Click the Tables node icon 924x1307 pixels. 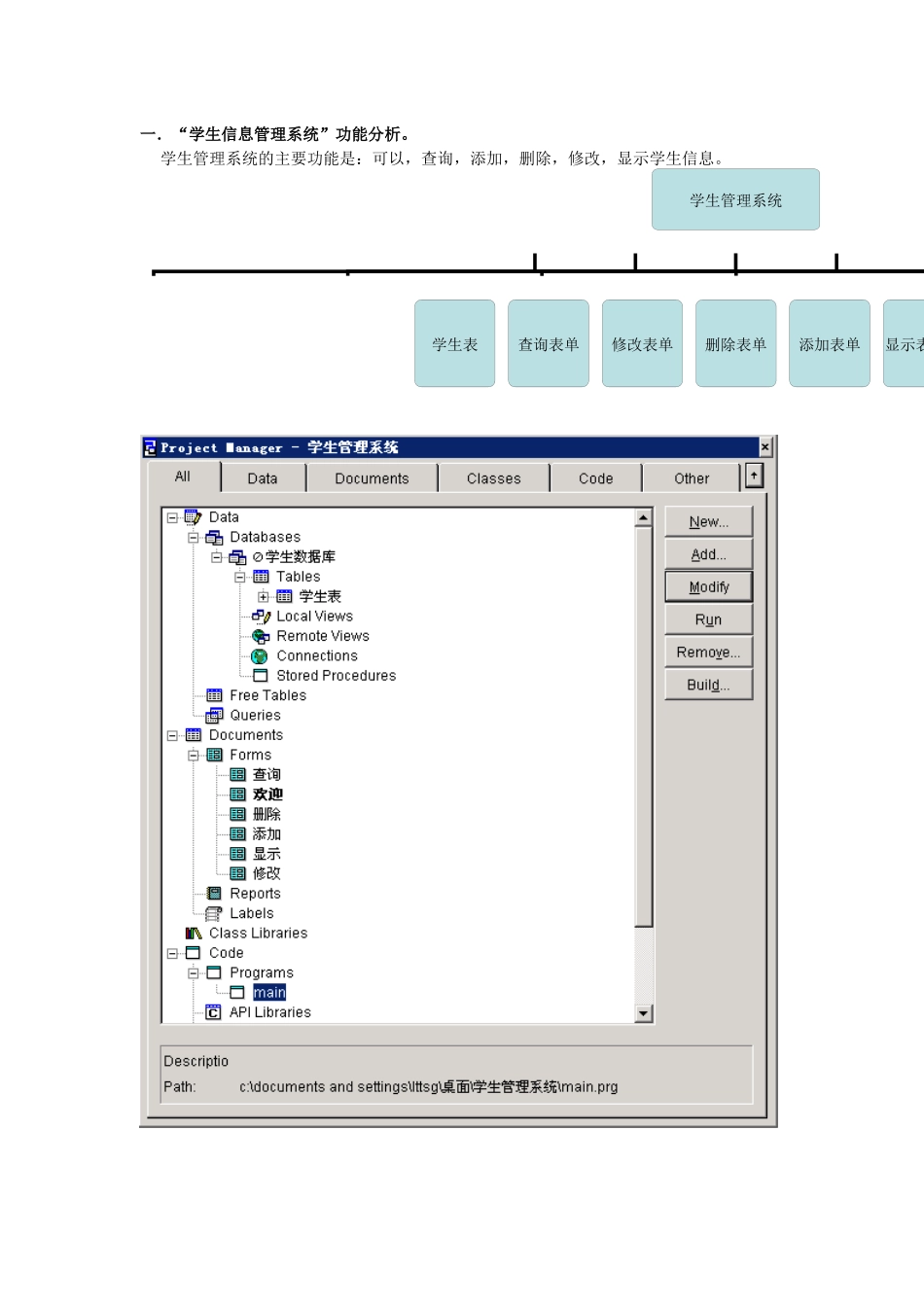(261, 577)
